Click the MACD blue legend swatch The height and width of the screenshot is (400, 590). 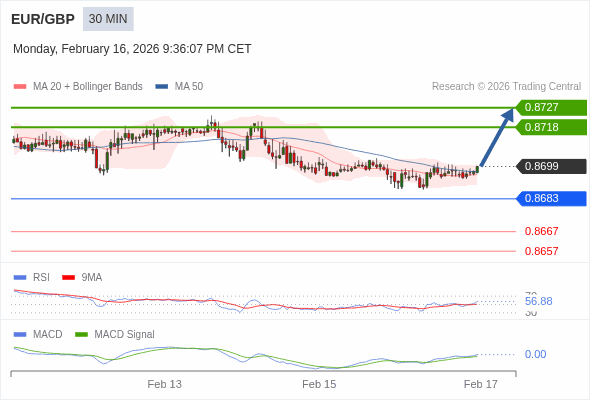[x=20, y=335]
